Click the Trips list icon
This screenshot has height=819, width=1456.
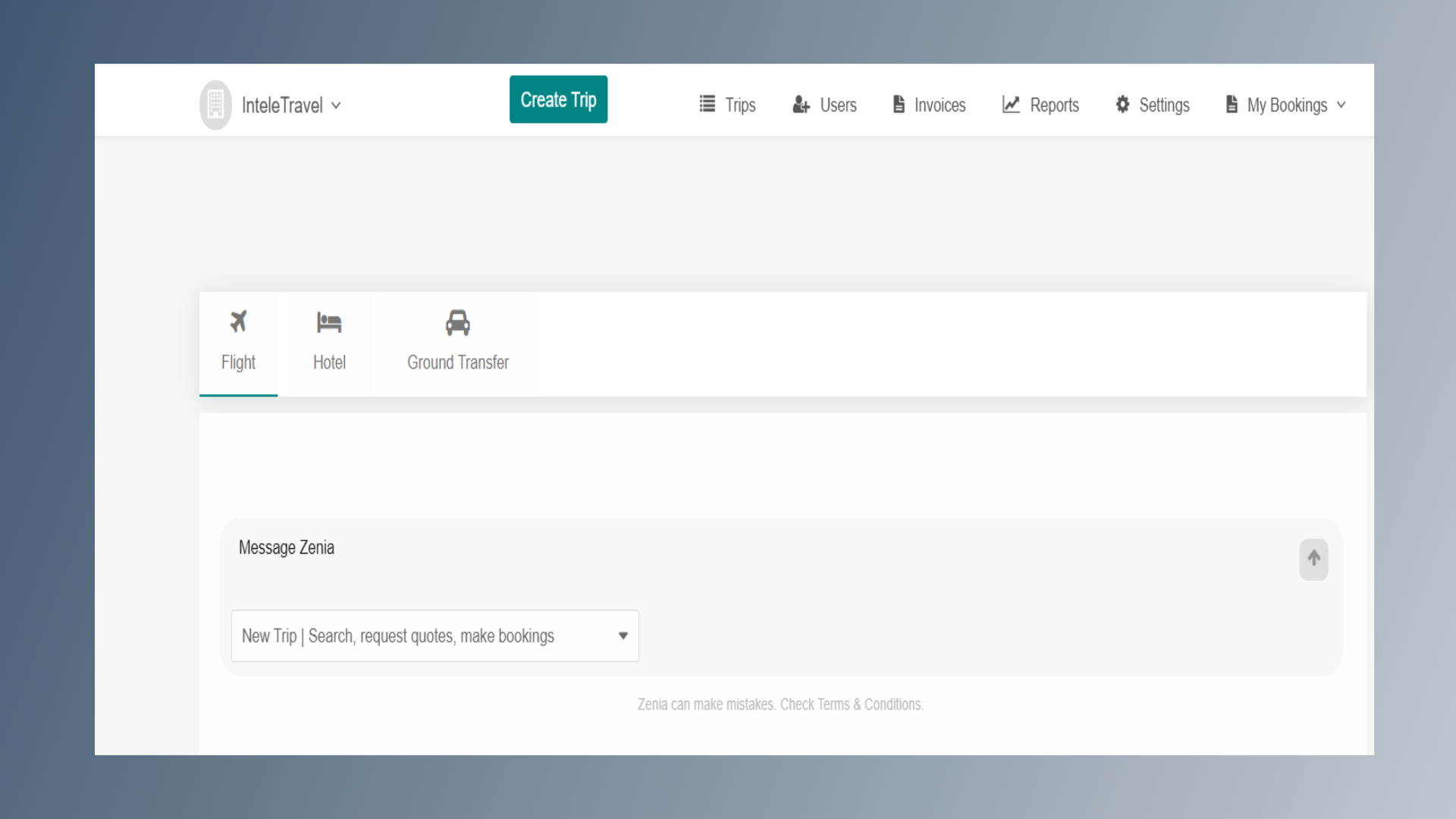707,105
